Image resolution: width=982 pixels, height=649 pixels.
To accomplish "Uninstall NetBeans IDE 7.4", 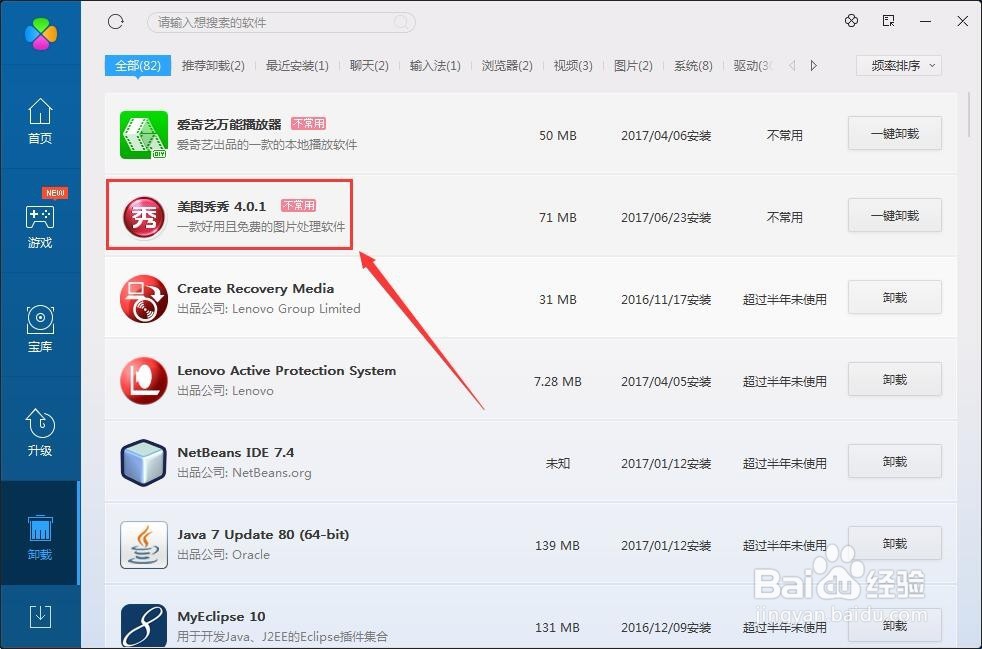I will (x=894, y=462).
